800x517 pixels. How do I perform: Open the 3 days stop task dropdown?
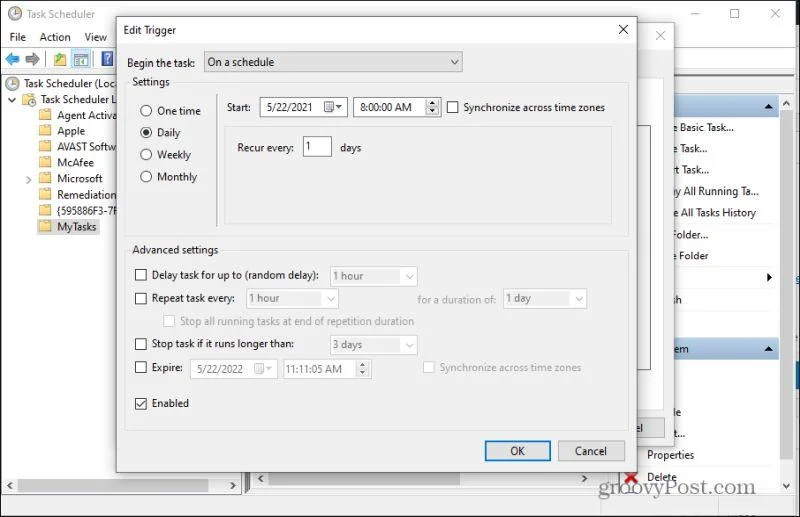[x=373, y=344]
